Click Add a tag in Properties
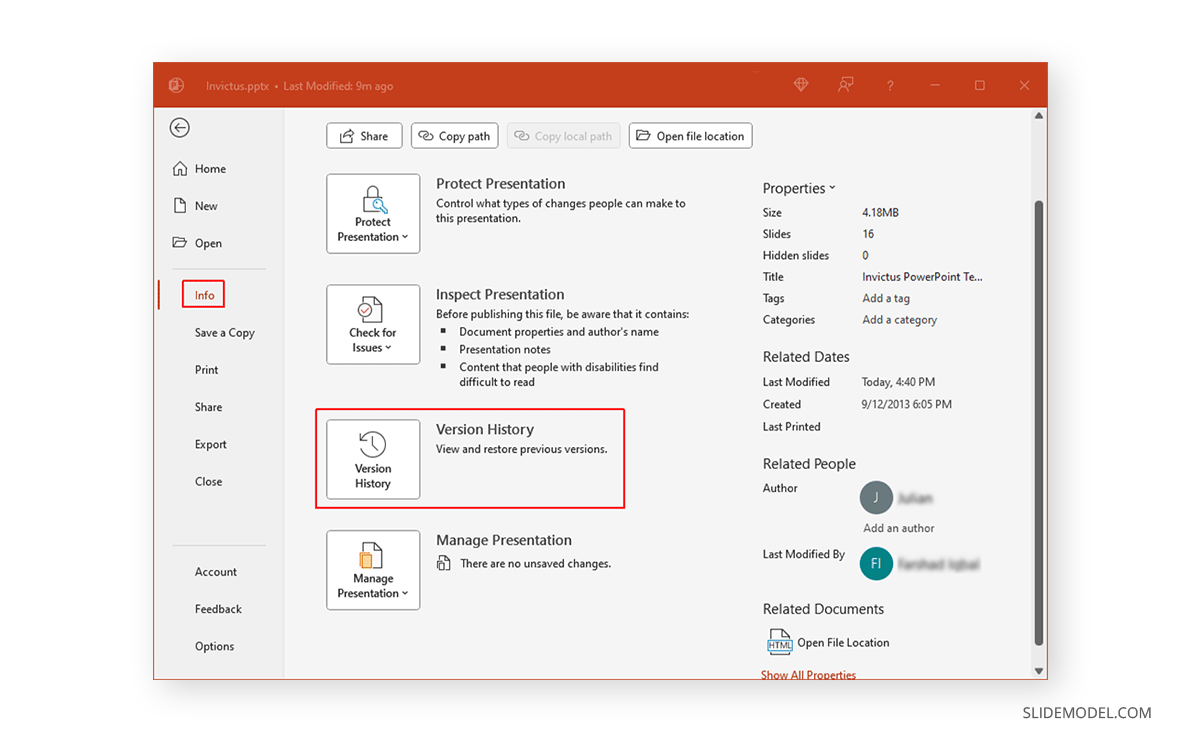This screenshot has height=743, width=1200. click(886, 298)
